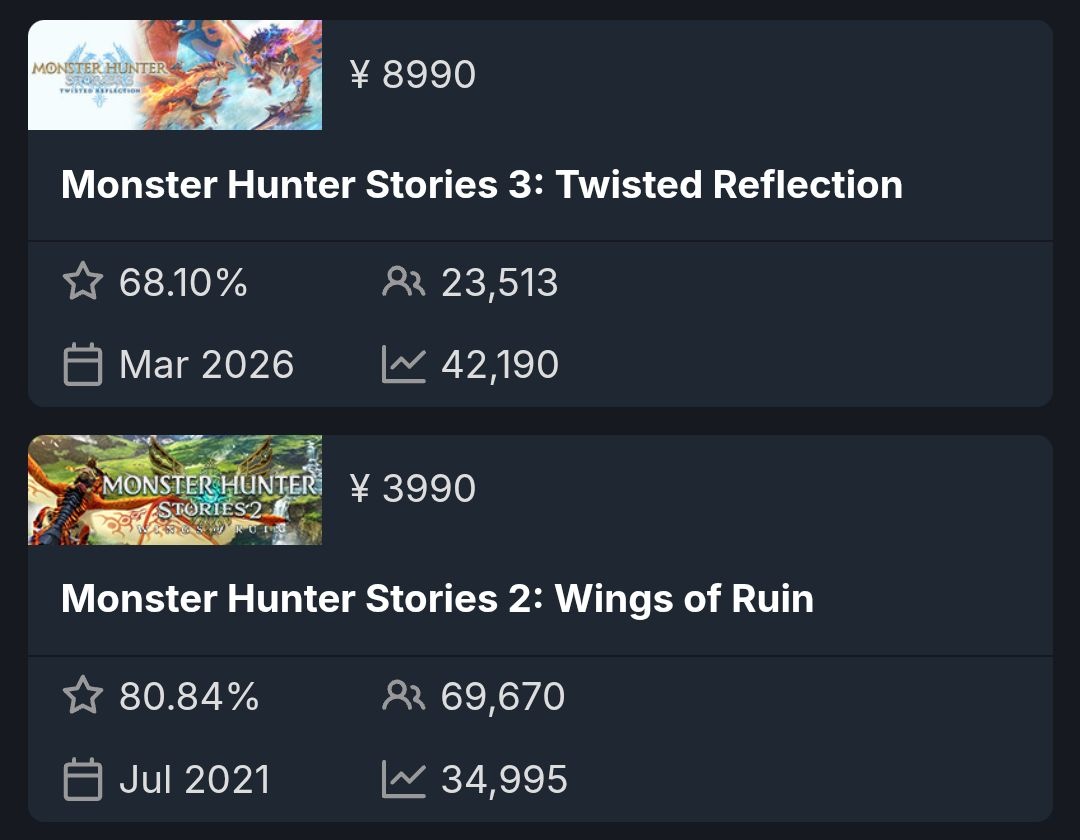
Task: Click the 23,513 followers count
Action: pyautogui.click(x=499, y=283)
